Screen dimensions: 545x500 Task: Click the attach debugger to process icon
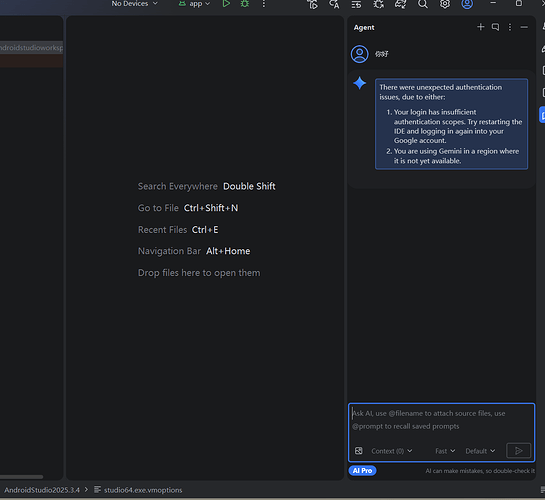(x=379, y=4)
